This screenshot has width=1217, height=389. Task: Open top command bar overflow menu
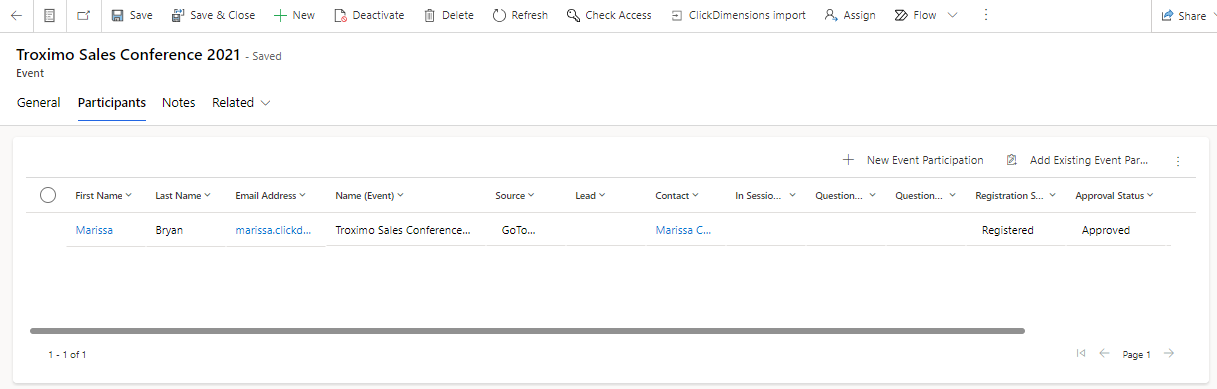(x=986, y=15)
